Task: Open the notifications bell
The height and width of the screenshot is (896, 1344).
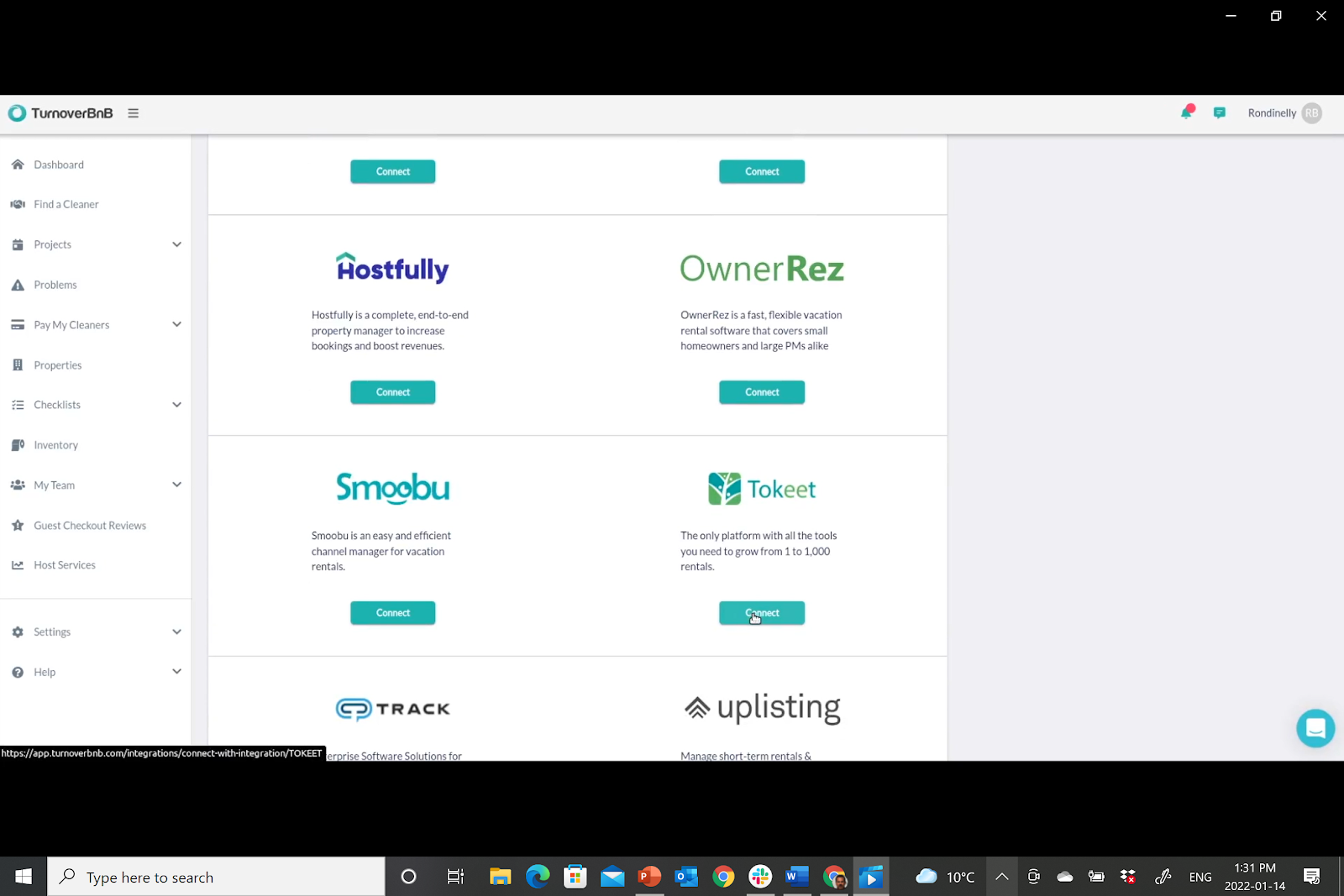Action: pos(1187,113)
